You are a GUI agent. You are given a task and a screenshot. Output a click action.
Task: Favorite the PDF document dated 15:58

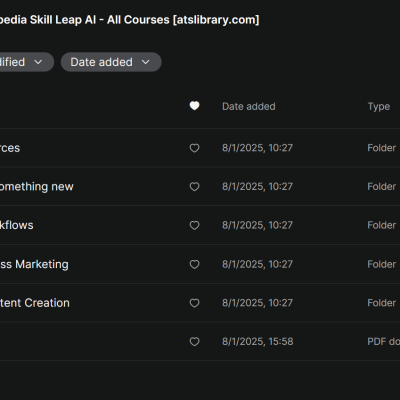point(194,342)
